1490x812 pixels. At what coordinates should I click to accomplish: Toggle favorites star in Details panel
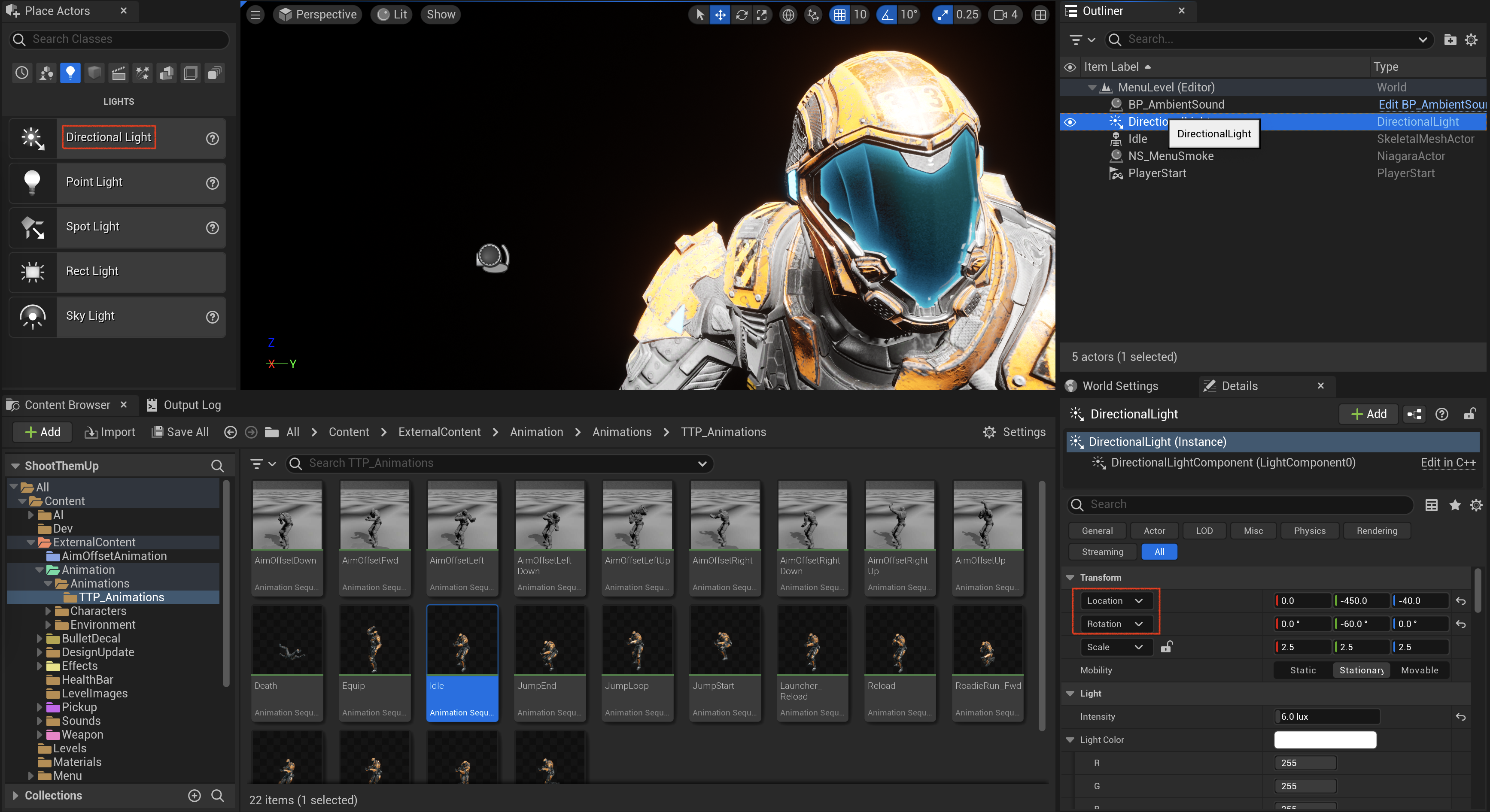1455,505
